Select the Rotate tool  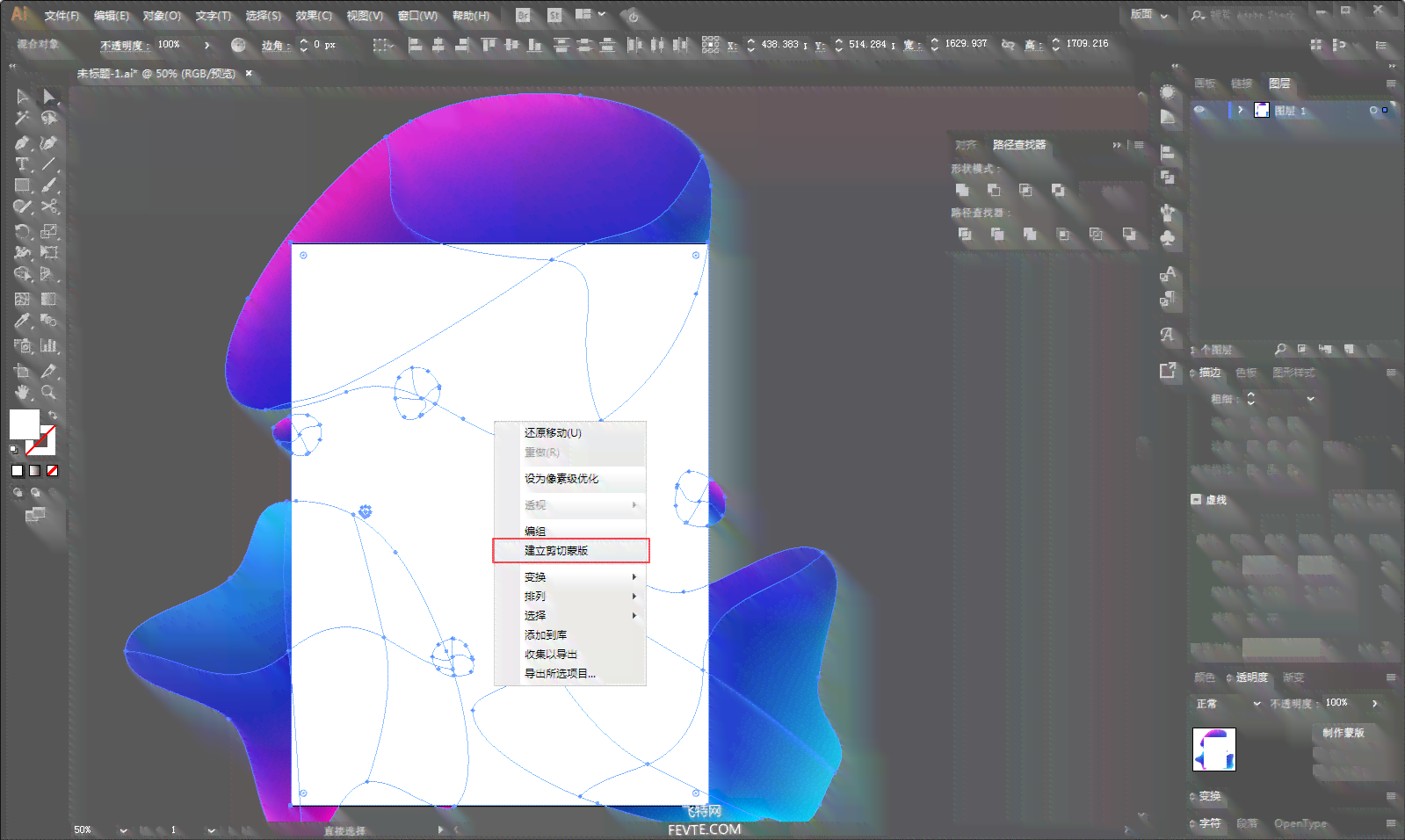click(x=23, y=232)
